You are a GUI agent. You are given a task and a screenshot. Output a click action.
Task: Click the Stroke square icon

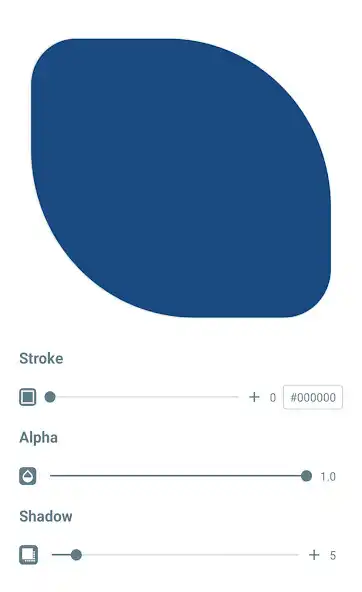pyautogui.click(x=28, y=397)
